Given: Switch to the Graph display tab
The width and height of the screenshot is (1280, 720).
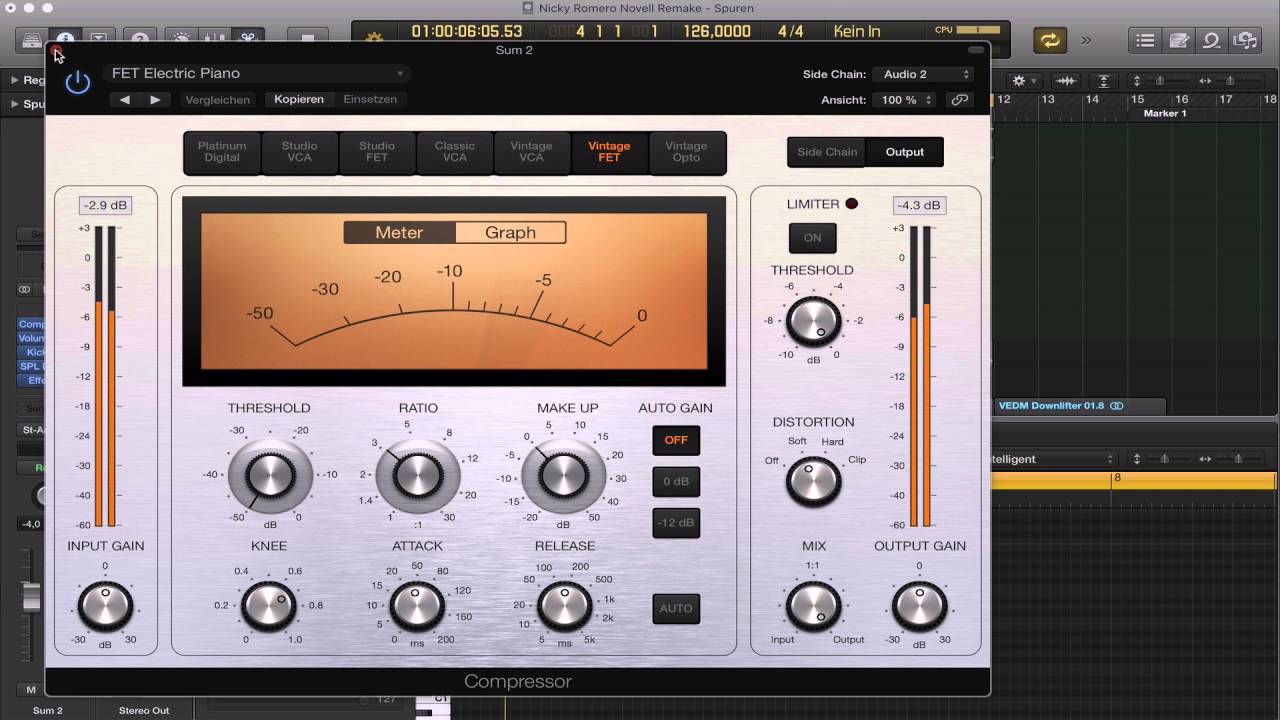Looking at the screenshot, I should click(510, 233).
